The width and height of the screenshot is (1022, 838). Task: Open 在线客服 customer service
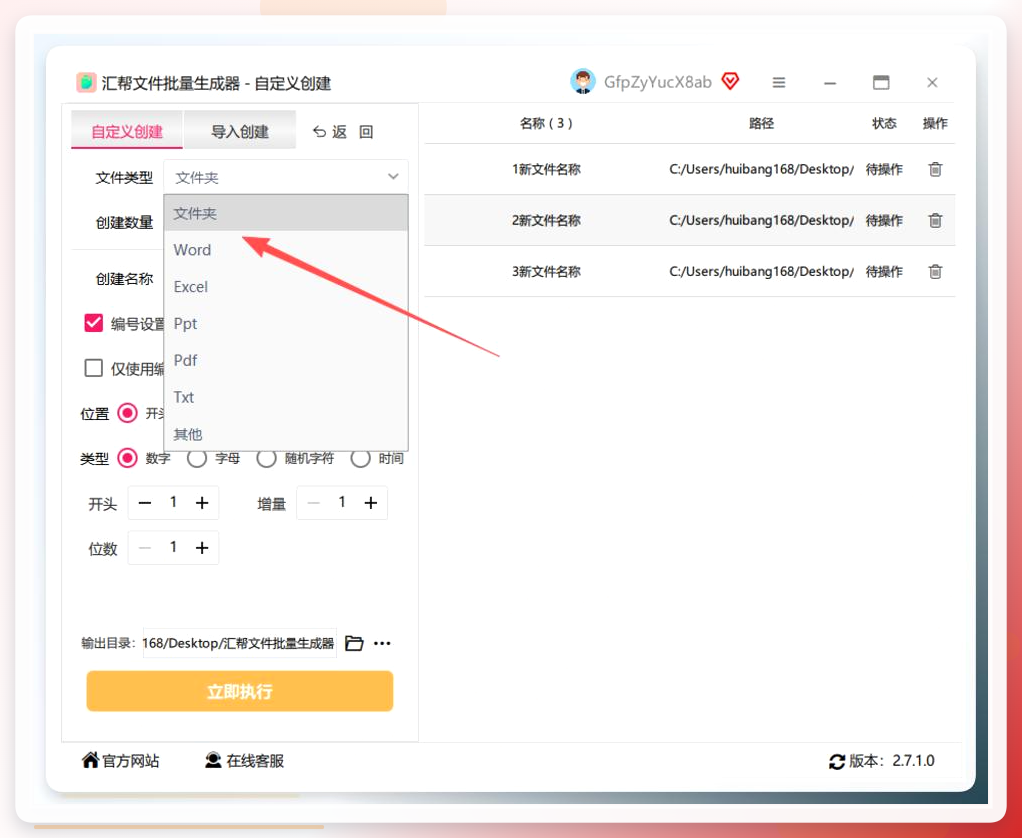(244, 760)
